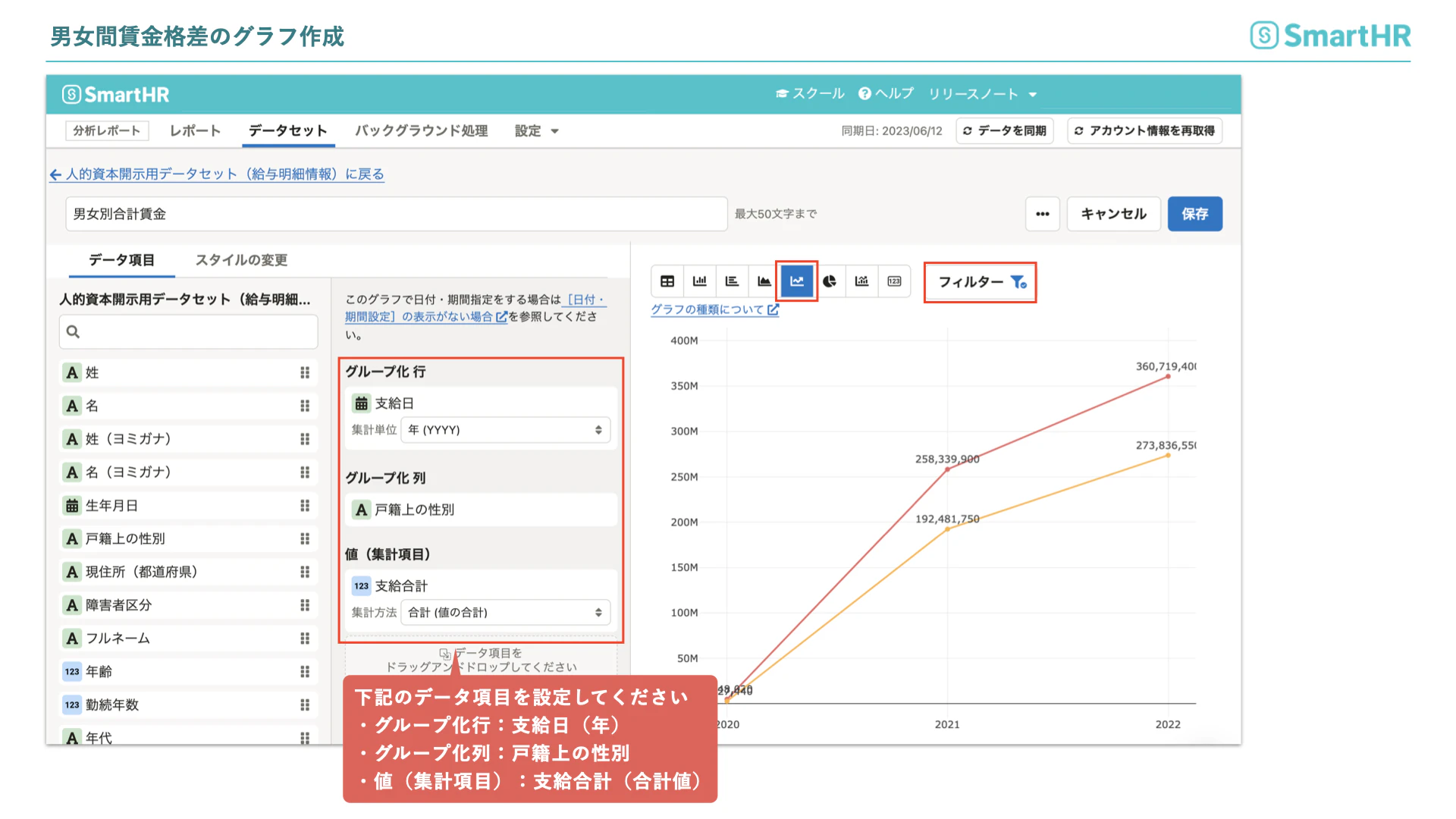Select the 年代 data item
This screenshot has width=1456, height=819.
pos(189,736)
